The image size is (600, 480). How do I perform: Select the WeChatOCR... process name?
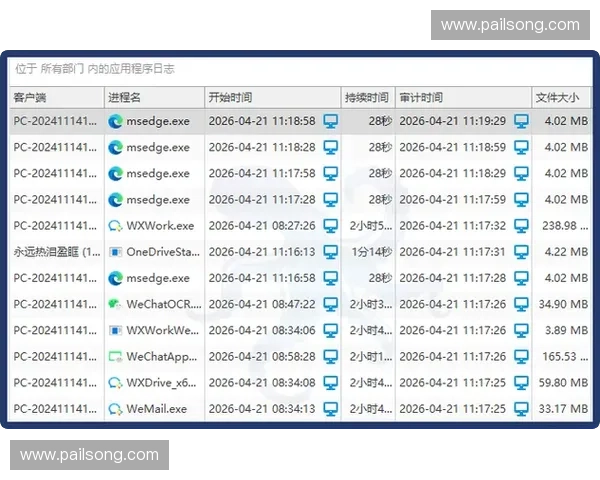pos(164,304)
